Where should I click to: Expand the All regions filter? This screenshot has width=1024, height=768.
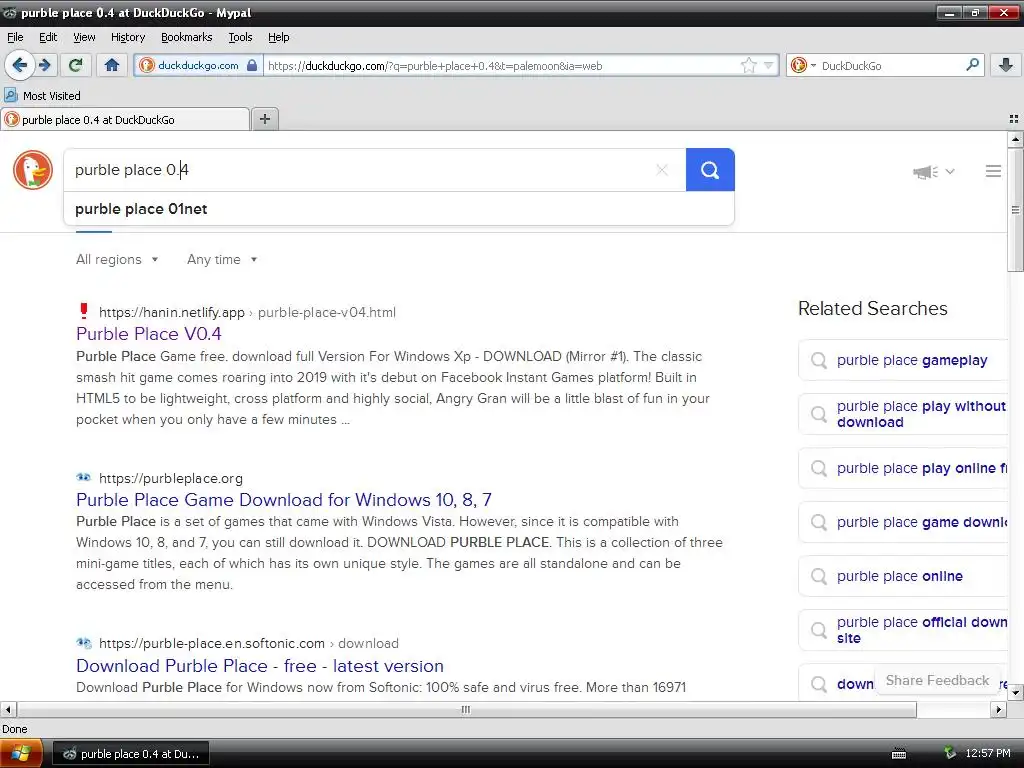click(118, 259)
